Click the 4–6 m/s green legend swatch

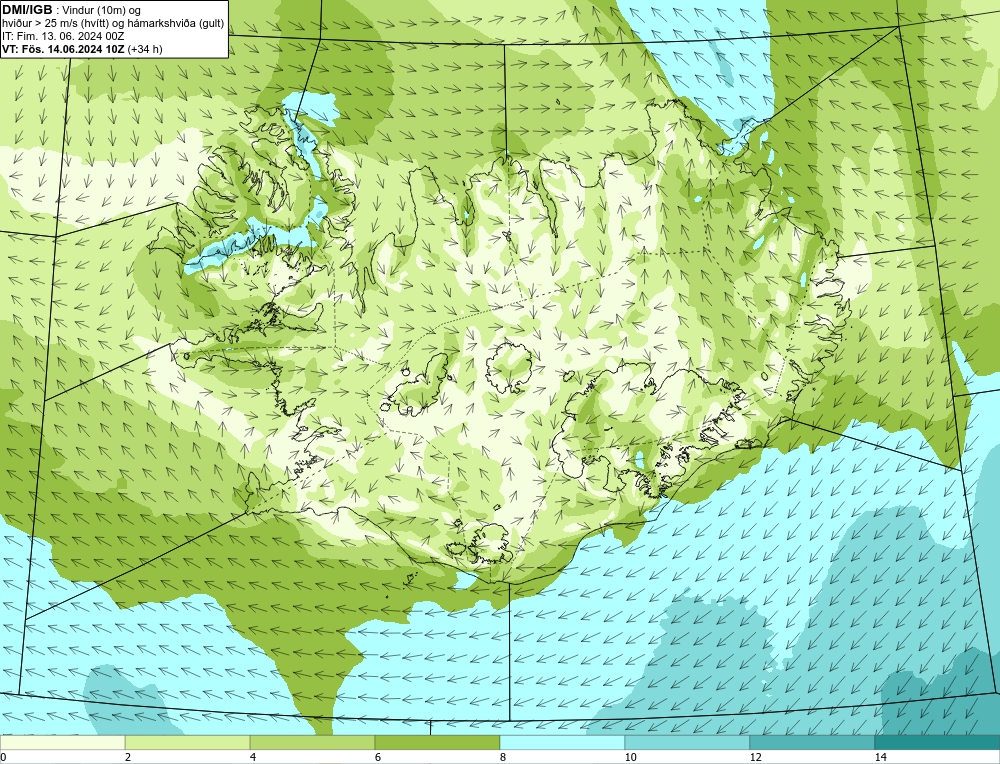[312, 742]
